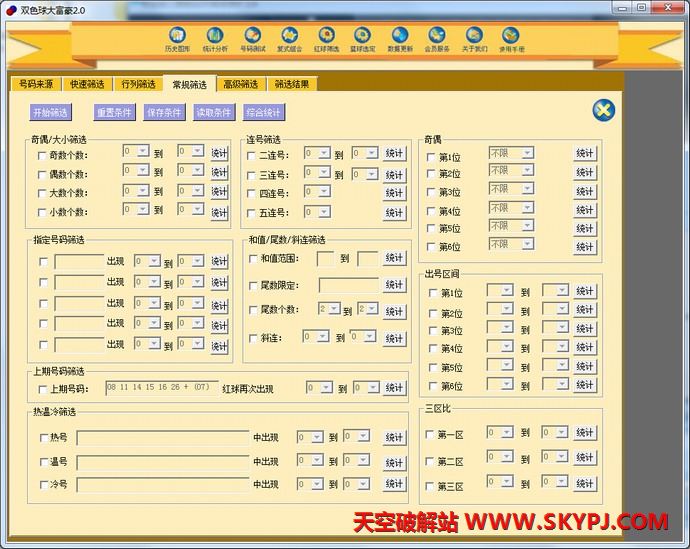Enable the 奇数个数 checkbox
Image resolution: width=690 pixels, height=549 pixels.
[42, 155]
